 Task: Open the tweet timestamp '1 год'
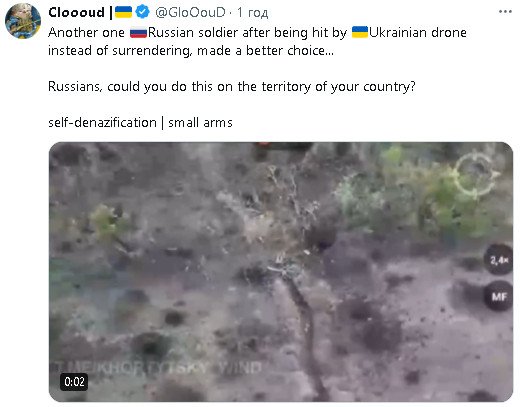tap(252, 13)
